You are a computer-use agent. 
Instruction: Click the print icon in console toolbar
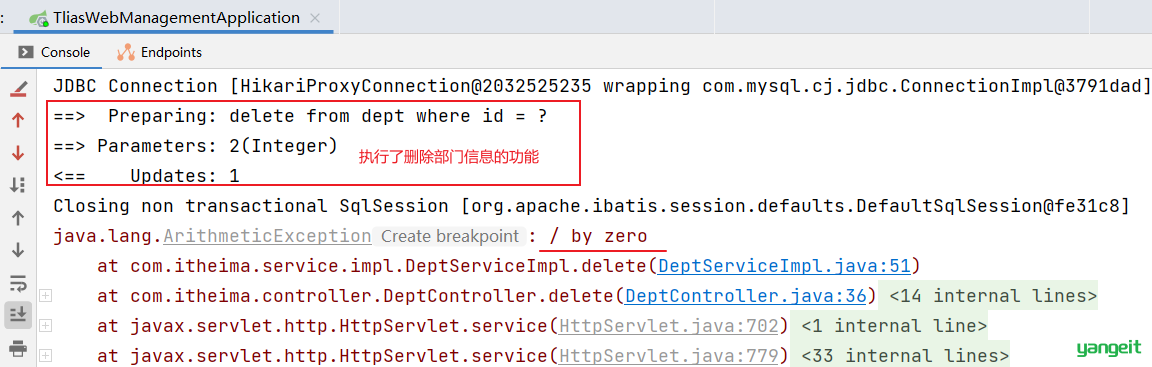pyautogui.click(x=18, y=346)
